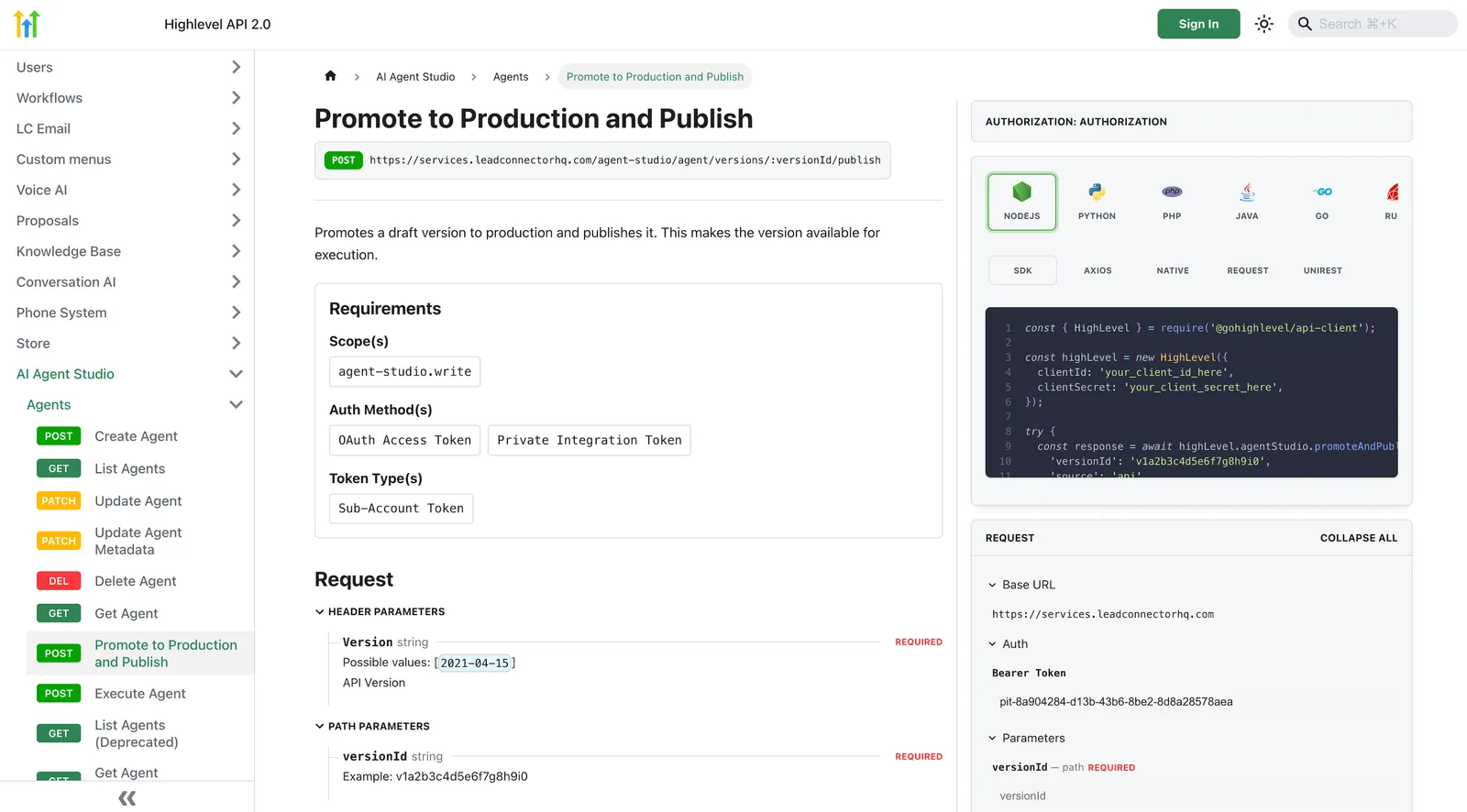Switch to the NATIVE code tab

[x=1173, y=270]
